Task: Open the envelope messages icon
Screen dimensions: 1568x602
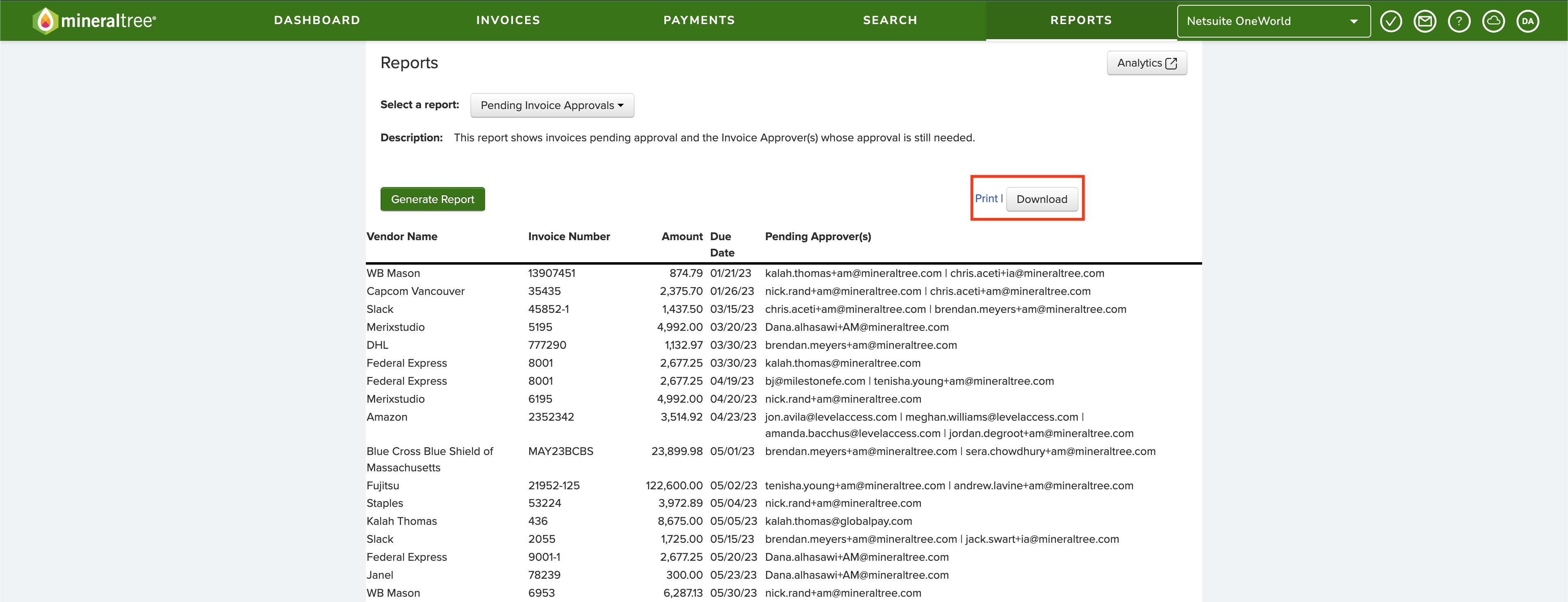Action: 1425,21
